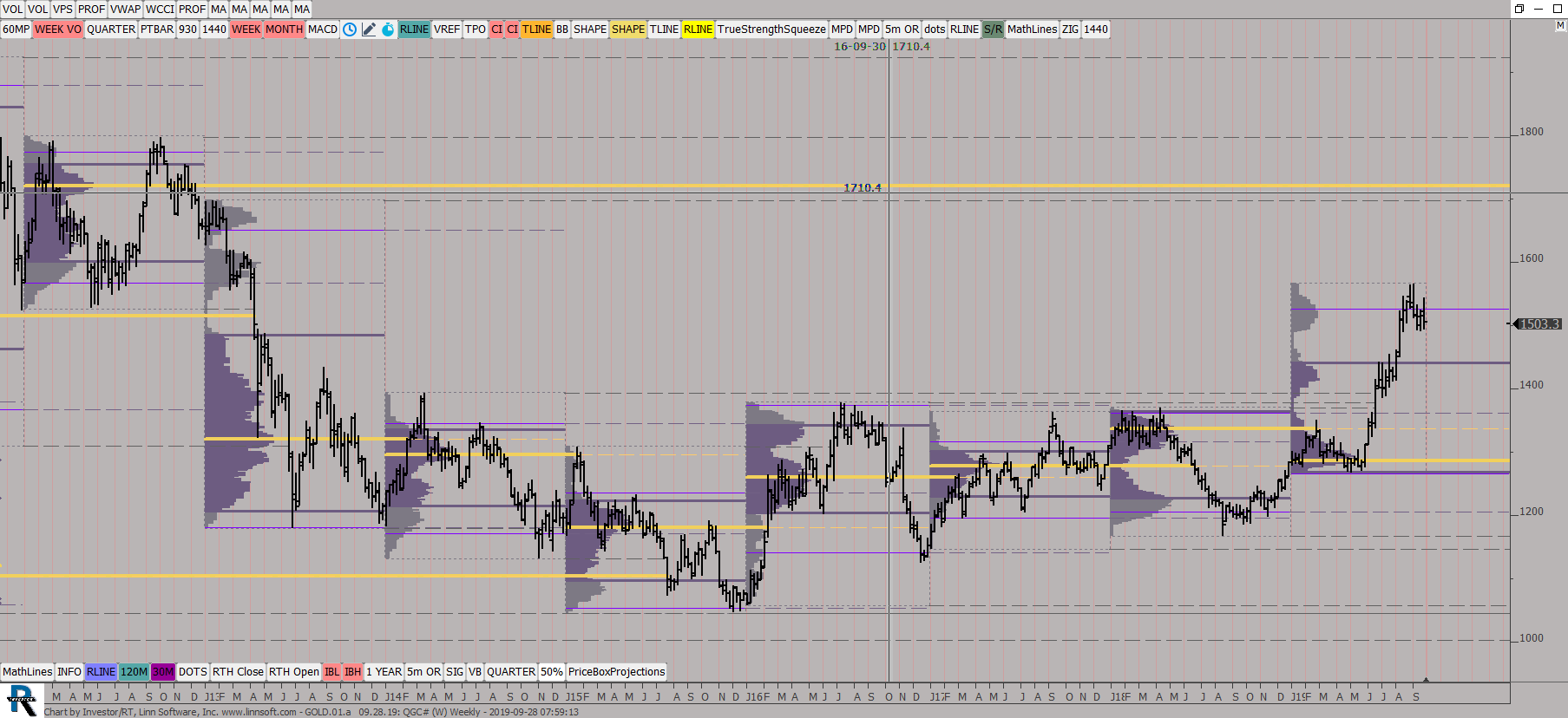Toggle the teal 120M button
This screenshot has width=1568, height=718.
click(134, 672)
